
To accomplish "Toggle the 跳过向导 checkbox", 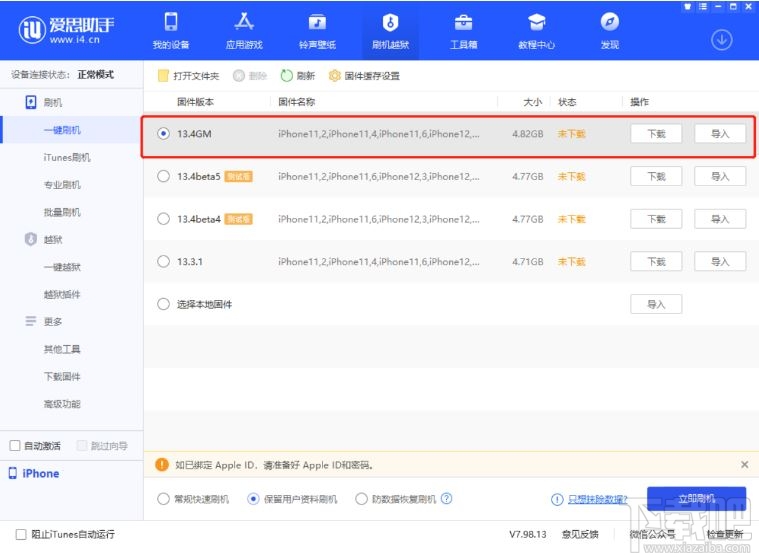I will click(x=82, y=445).
